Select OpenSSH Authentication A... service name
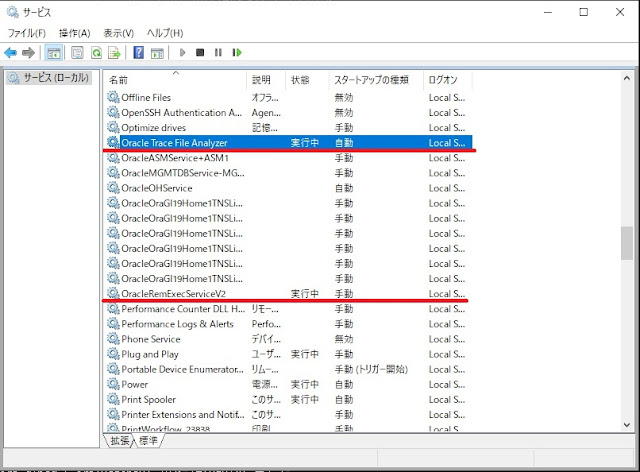Image resolution: width=640 pixels, height=472 pixels. click(182, 113)
